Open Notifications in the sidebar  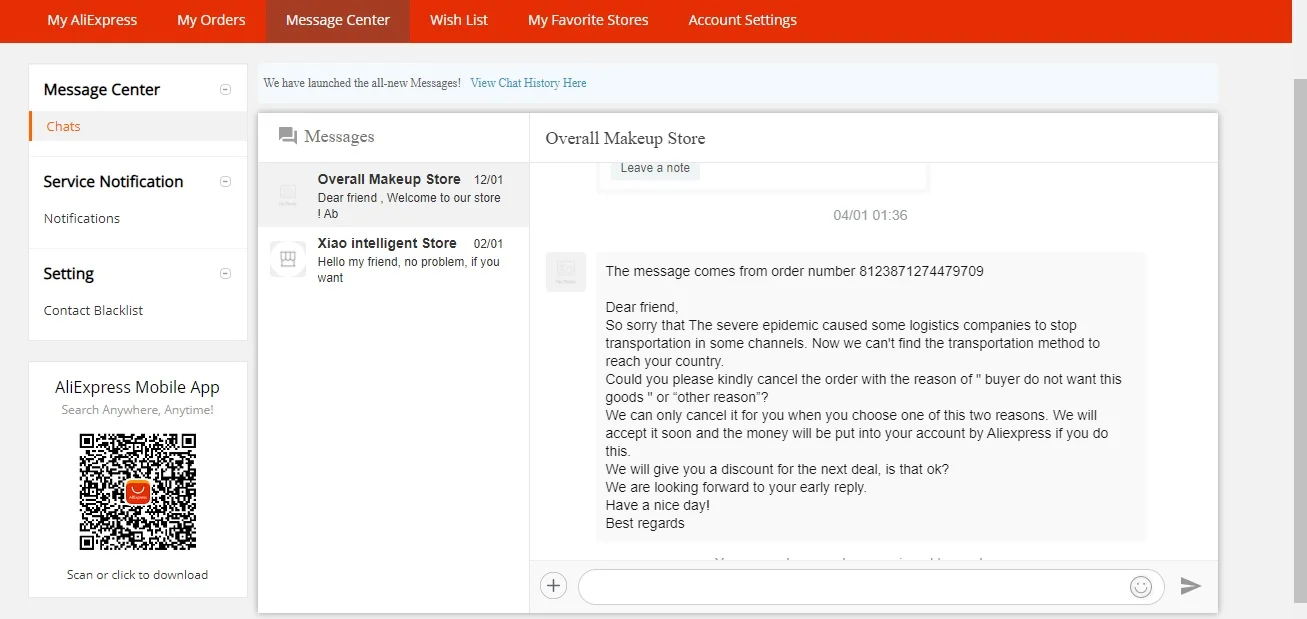[82, 218]
